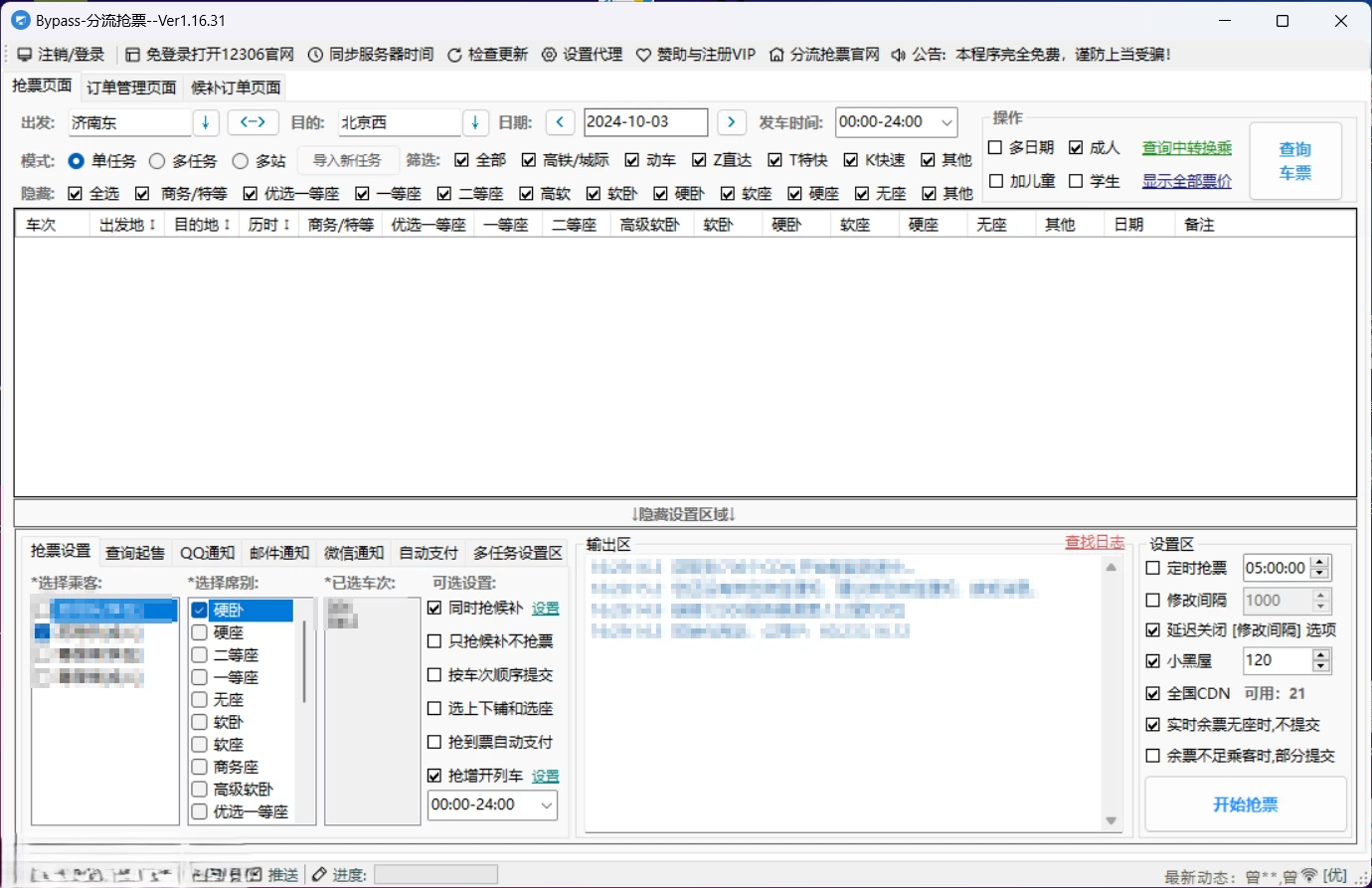The height and width of the screenshot is (888, 1372).
Task: Open 设置 link beside 同时抢候补
Action: pyautogui.click(x=545, y=609)
